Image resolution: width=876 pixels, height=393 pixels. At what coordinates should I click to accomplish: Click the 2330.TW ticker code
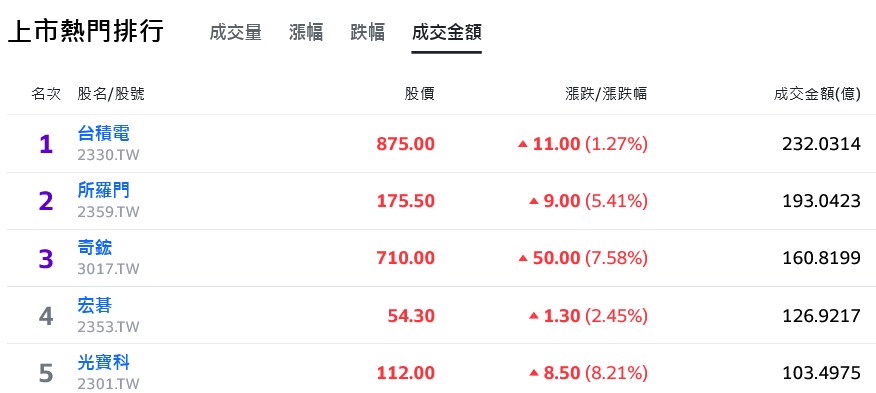[x=108, y=155]
